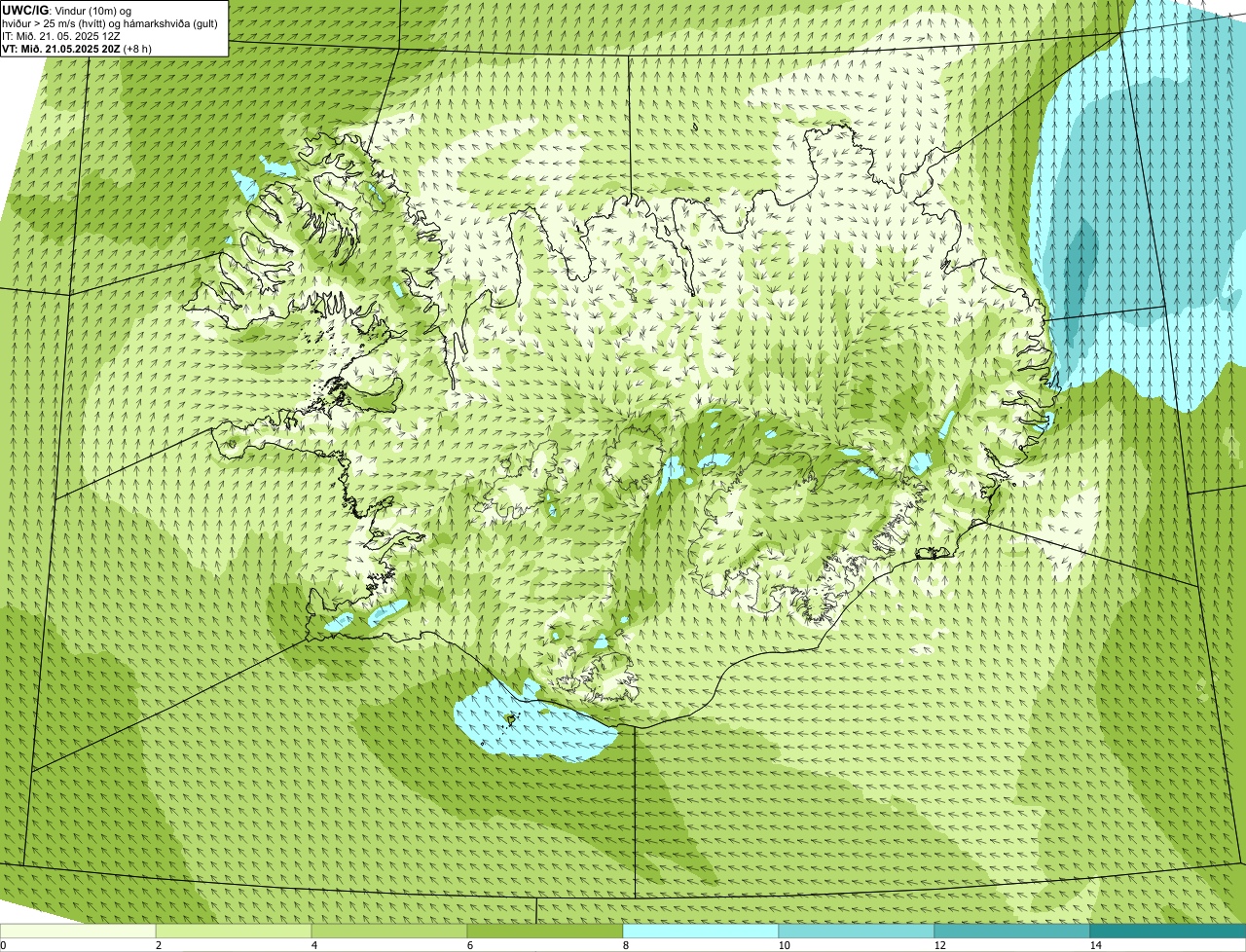Click the legend label "6"
This screenshot has height=952, width=1246.
pos(469,945)
